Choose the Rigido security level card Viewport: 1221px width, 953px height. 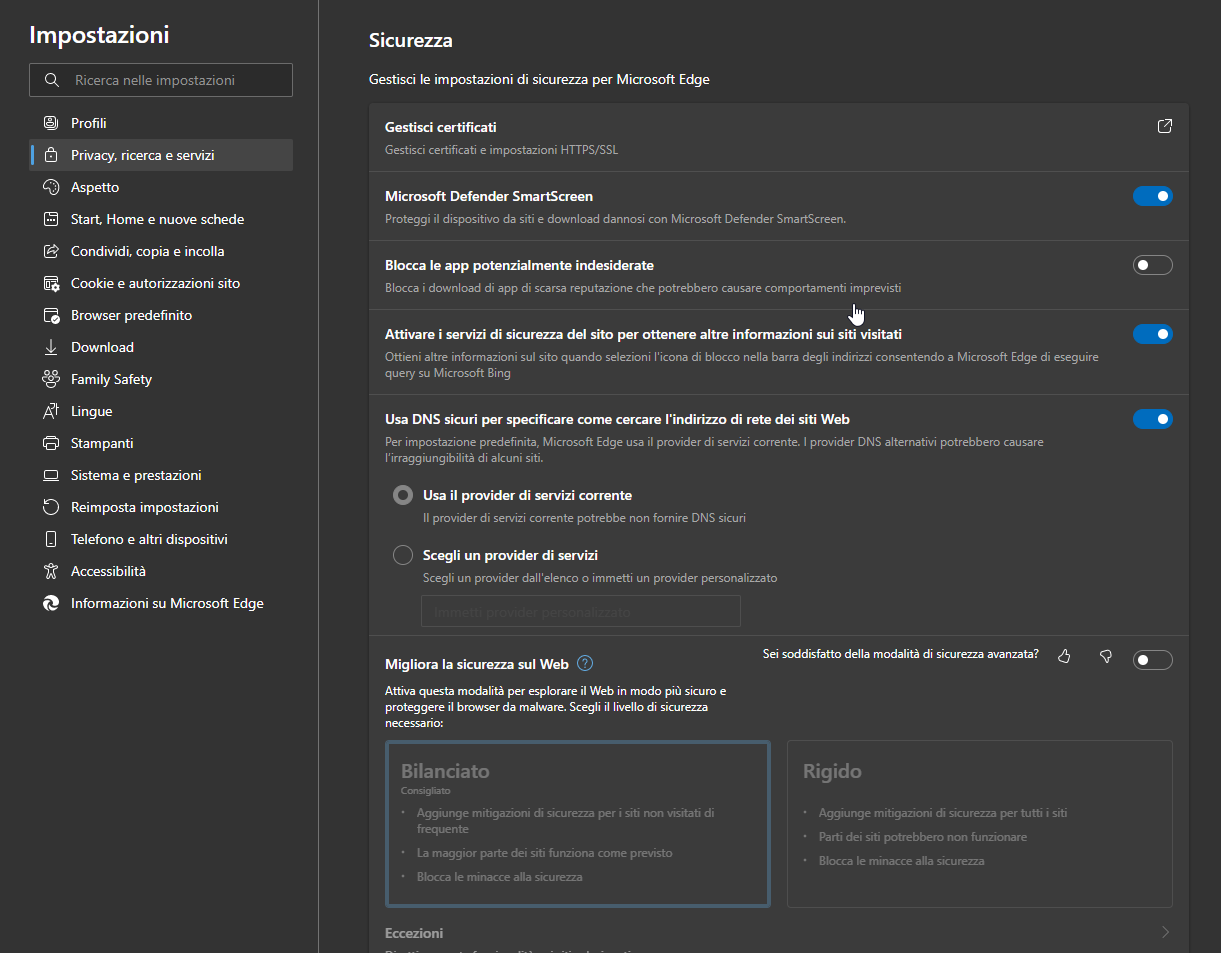click(979, 823)
